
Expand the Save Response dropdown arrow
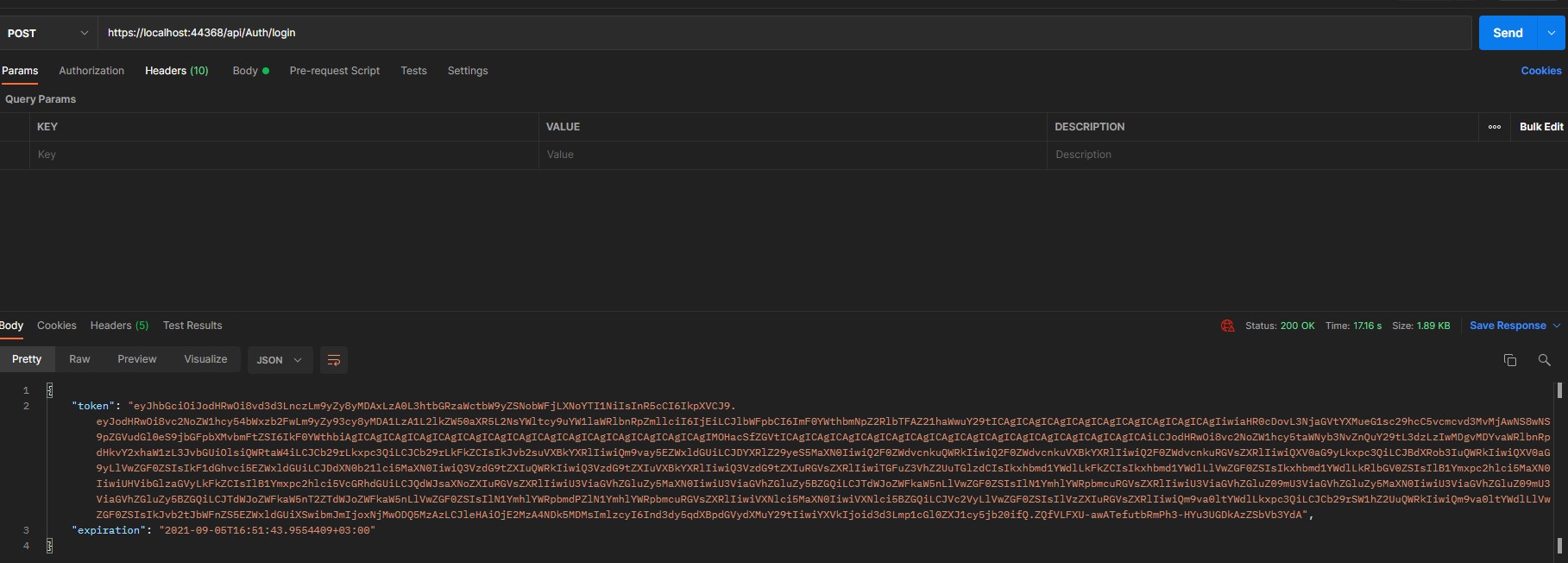pos(1557,326)
